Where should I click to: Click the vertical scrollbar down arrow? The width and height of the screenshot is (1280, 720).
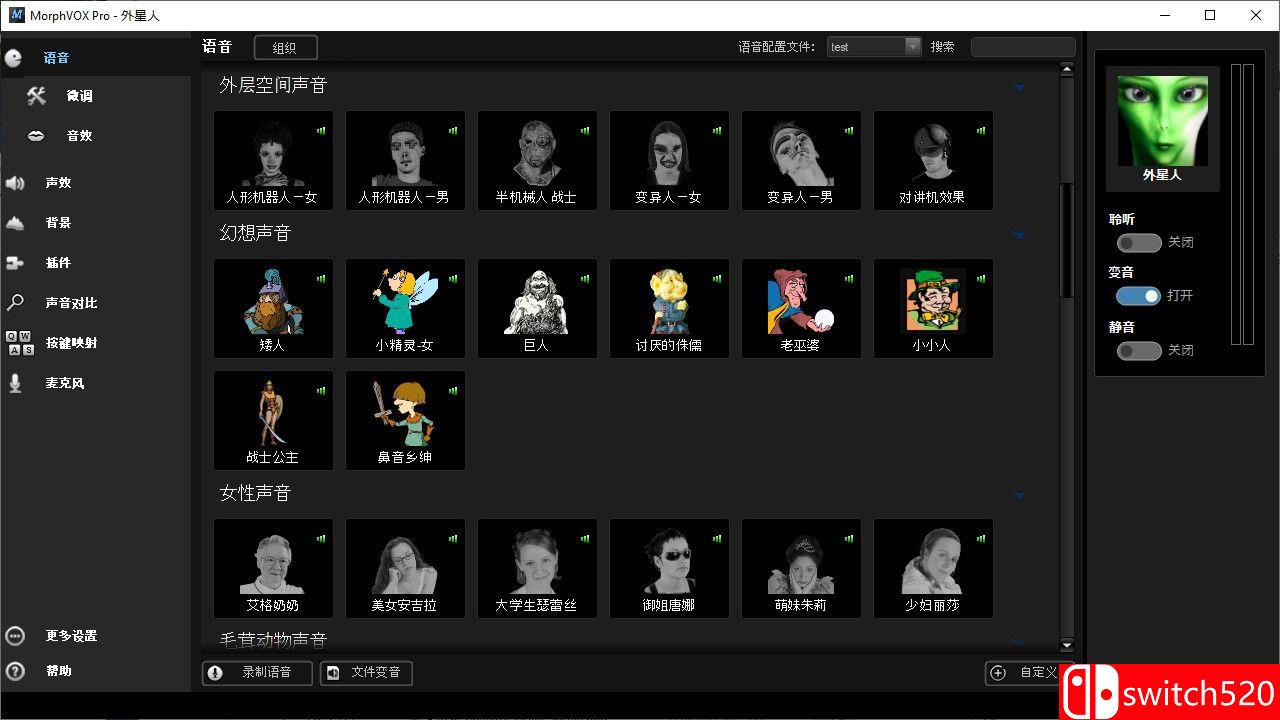[1066, 645]
